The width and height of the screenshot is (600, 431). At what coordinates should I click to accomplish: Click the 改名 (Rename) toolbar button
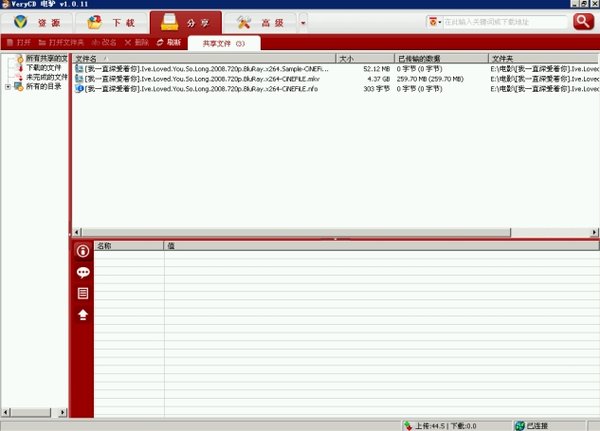point(104,42)
